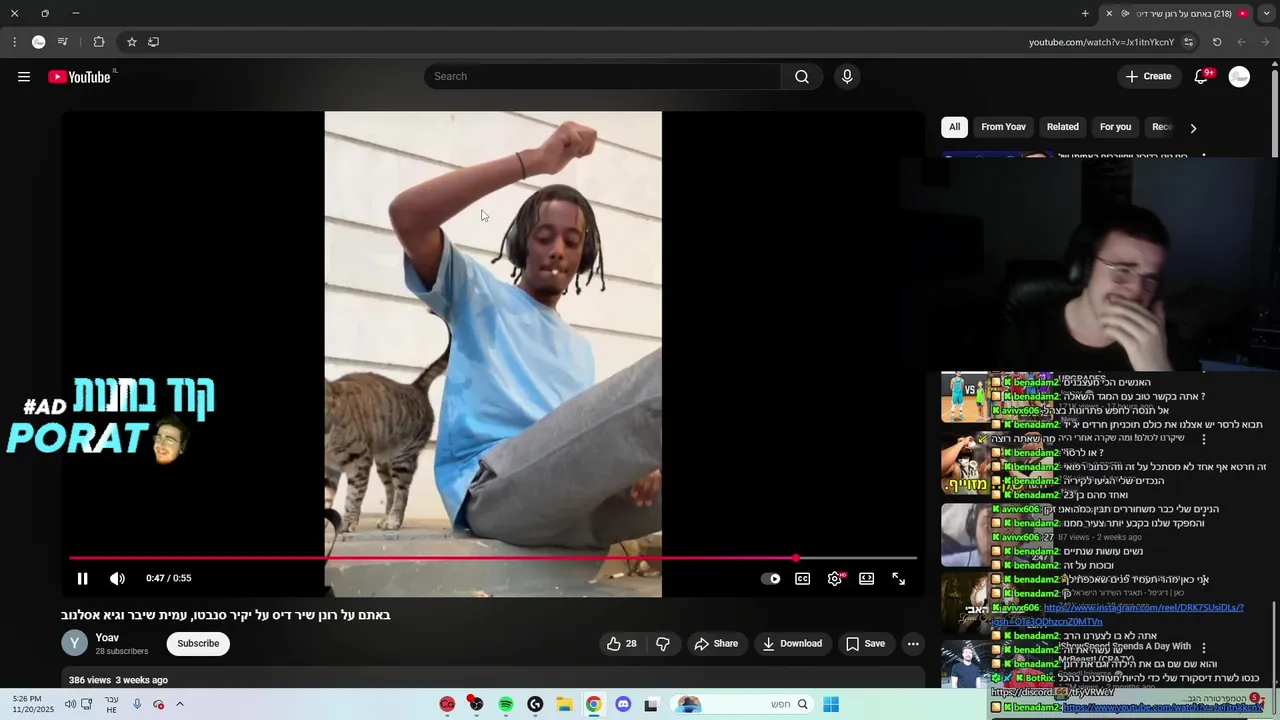
Task: Toggle closed captions on the video
Action: 802,578
